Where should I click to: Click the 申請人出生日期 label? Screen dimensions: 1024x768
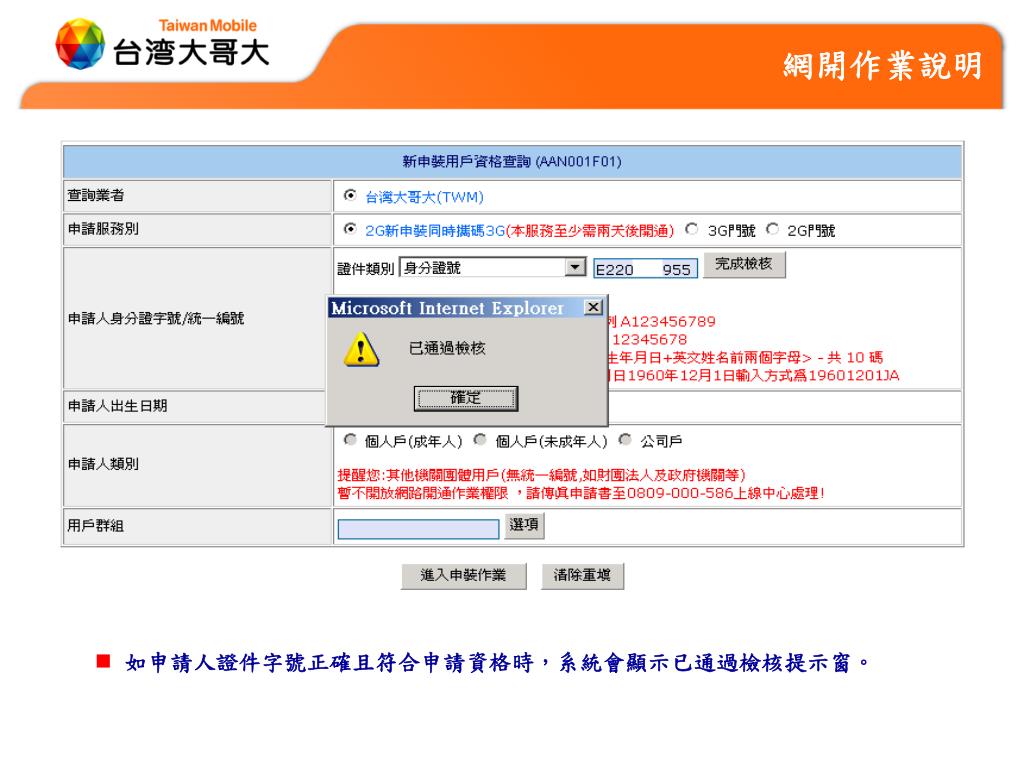click(x=118, y=406)
